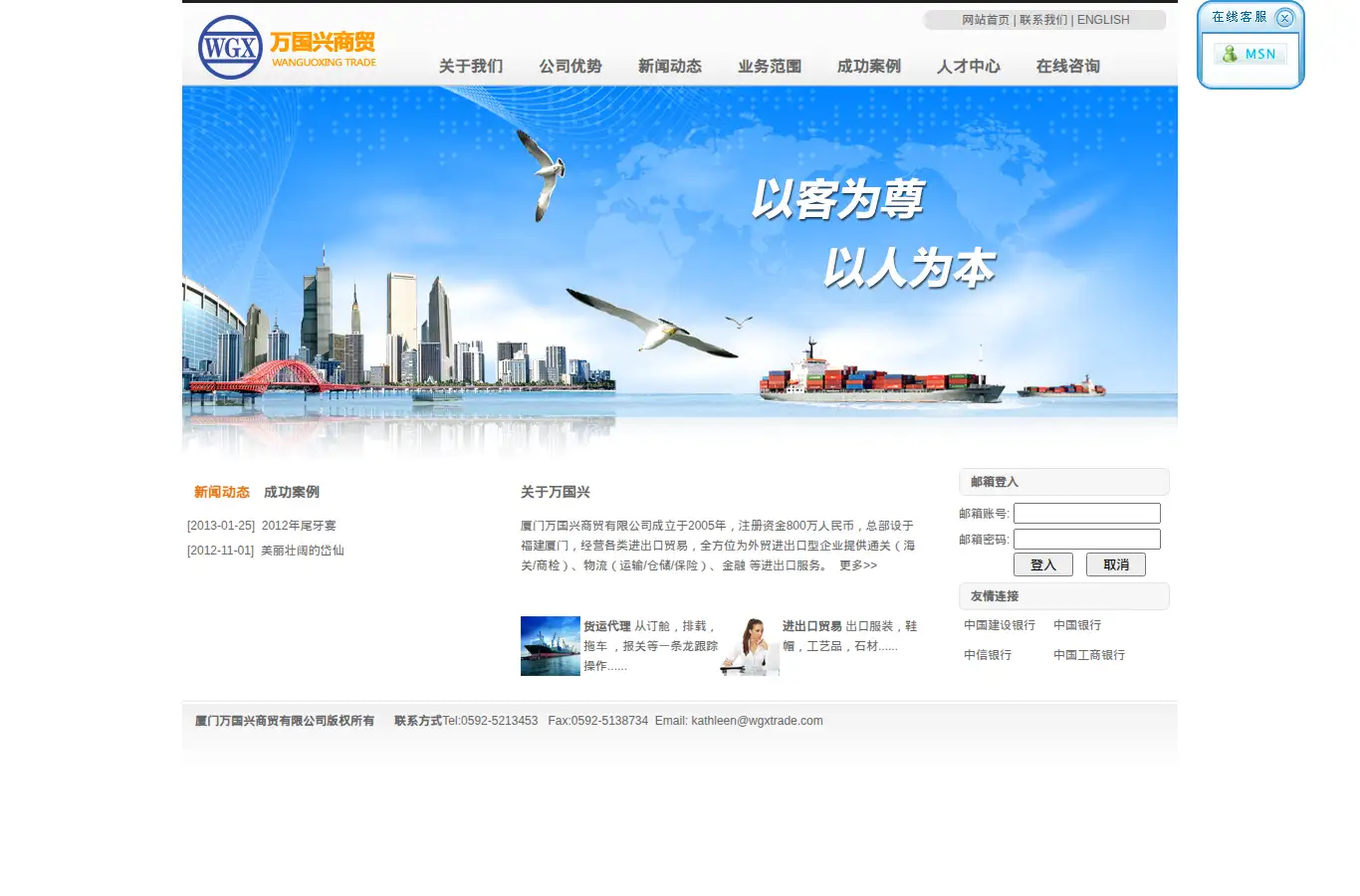Focus the 邮箱账号 input field
This screenshot has height=896, width=1360.
tap(1087, 514)
